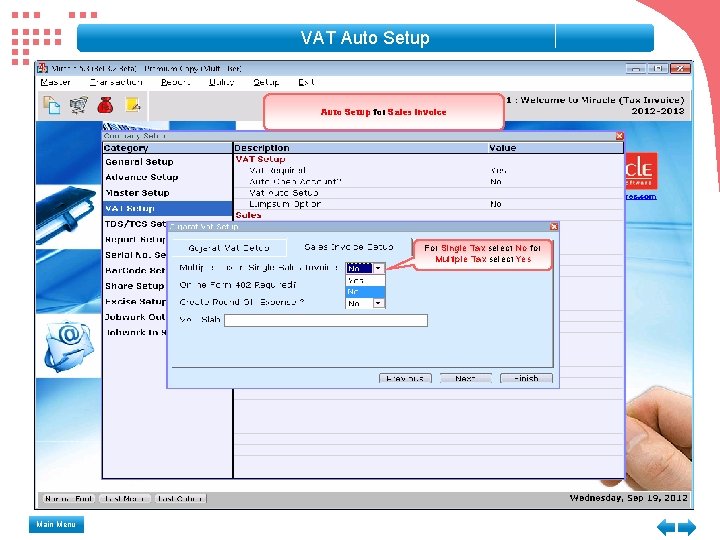The image size is (720, 540).
Task: Select TDS/TCS Setup category
Action: [x=135, y=224]
